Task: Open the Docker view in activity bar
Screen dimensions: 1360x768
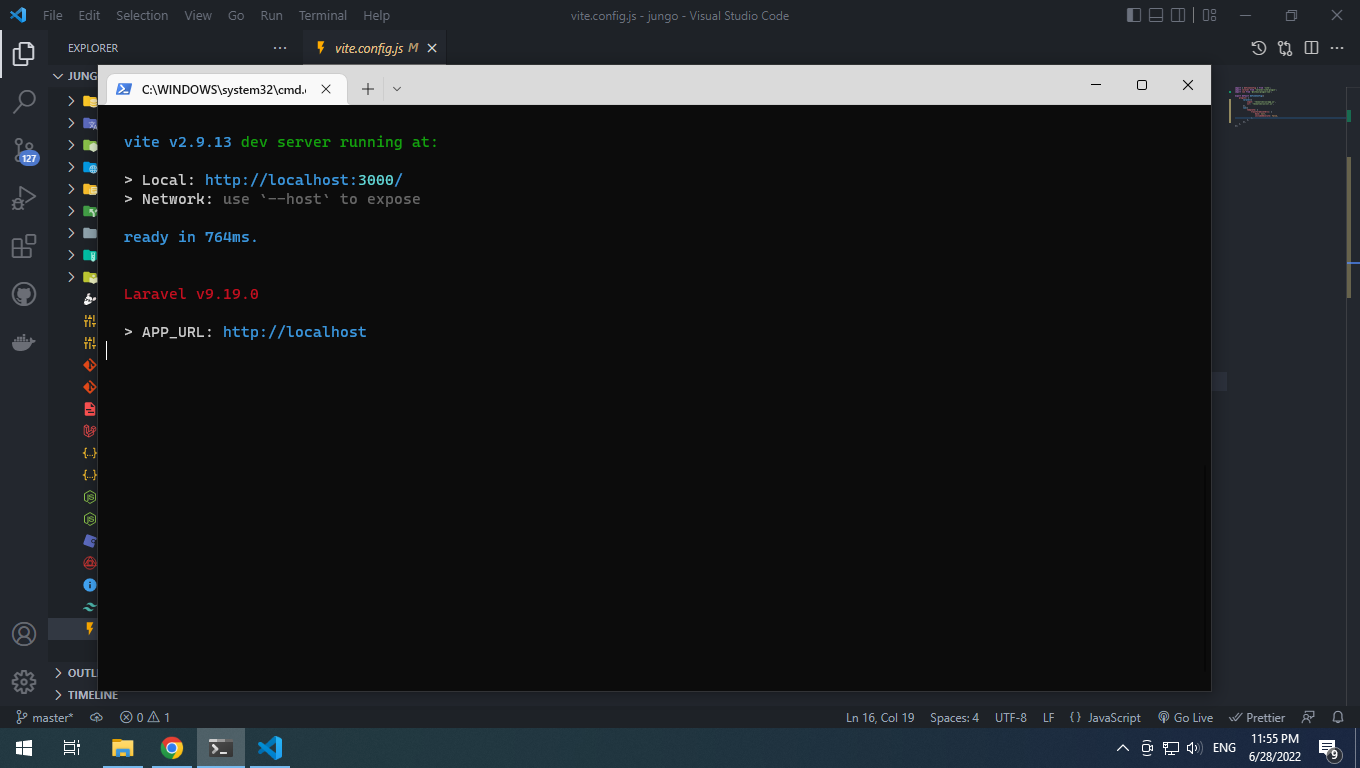Action: click(x=24, y=343)
